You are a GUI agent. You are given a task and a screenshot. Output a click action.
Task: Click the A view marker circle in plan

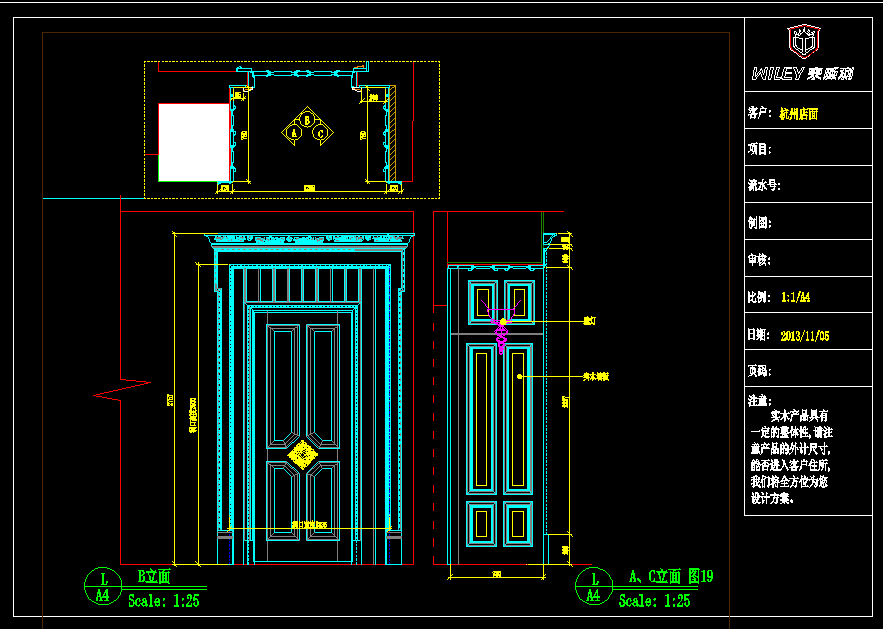click(x=294, y=132)
